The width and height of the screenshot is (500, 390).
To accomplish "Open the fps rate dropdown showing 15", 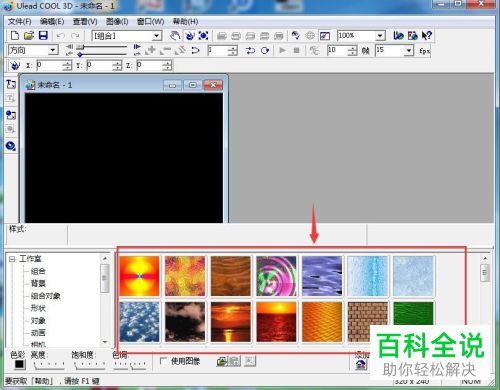I will tap(409, 51).
